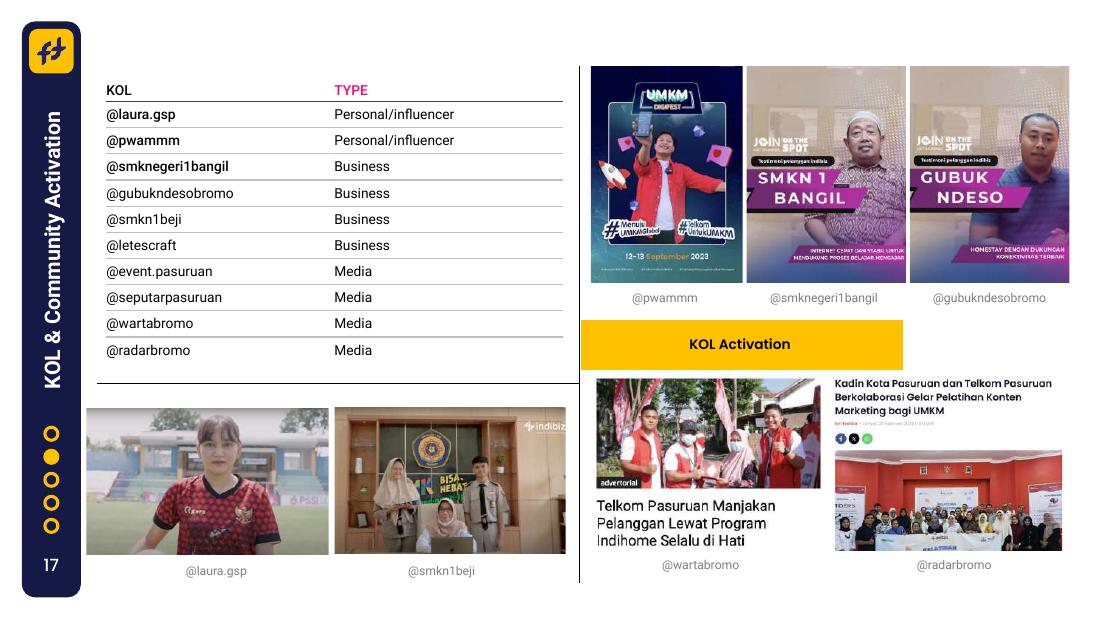Click 'Business' in the @letescraft row
Screen dimensions: 1100x619
point(361,246)
